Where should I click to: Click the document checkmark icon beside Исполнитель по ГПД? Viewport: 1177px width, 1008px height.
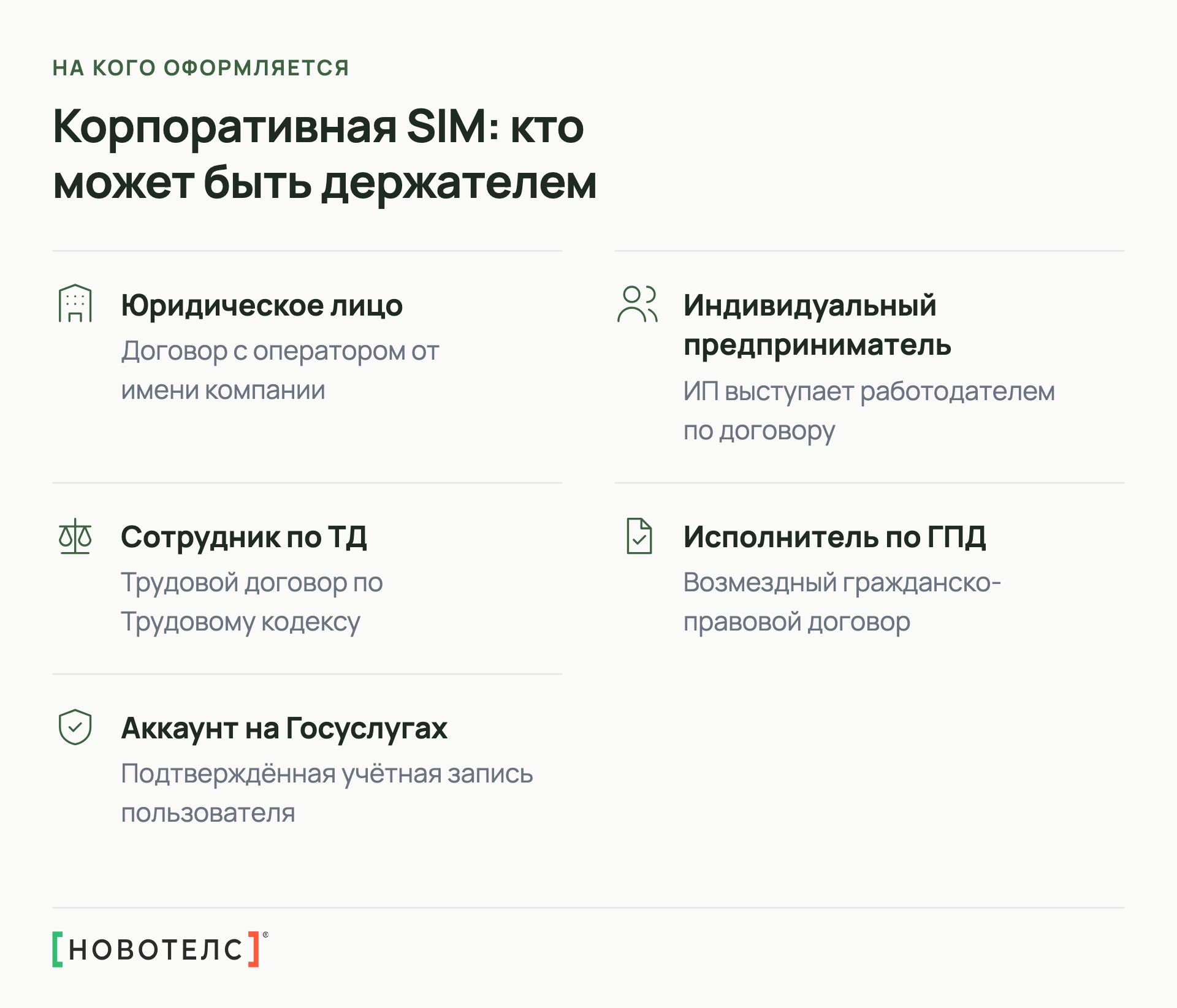(639, 536)
